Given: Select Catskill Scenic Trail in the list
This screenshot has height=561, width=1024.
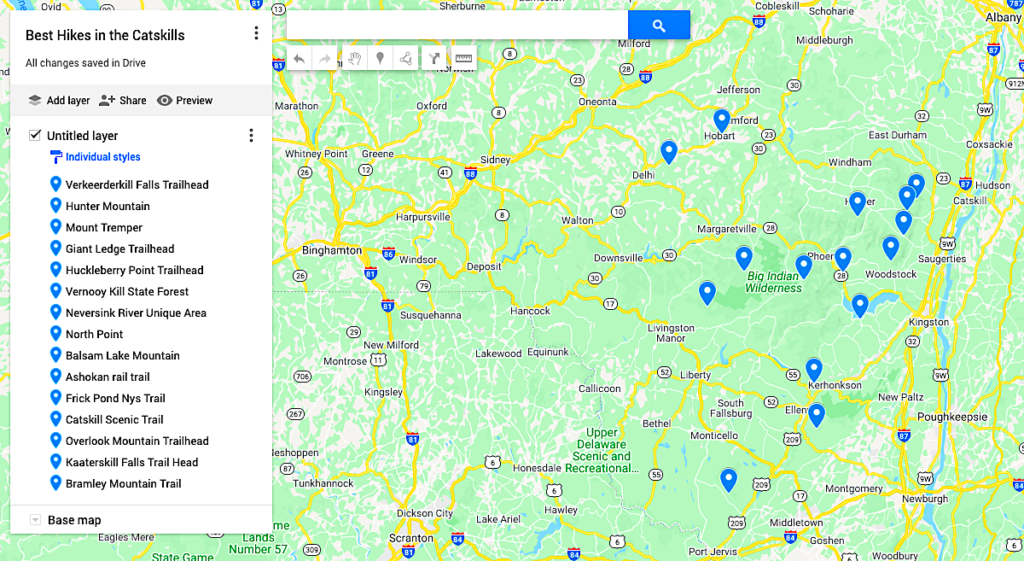Looking at the screenshot, I should 114,420.
